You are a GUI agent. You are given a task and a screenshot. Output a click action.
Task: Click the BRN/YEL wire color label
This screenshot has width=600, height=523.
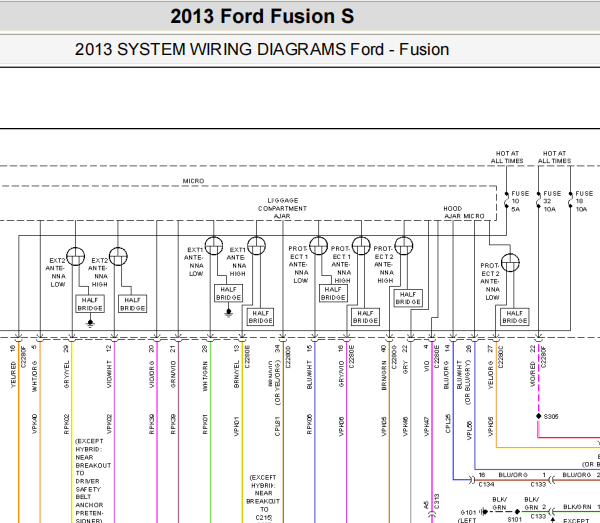pyautogui.click(x=236, y=375)
